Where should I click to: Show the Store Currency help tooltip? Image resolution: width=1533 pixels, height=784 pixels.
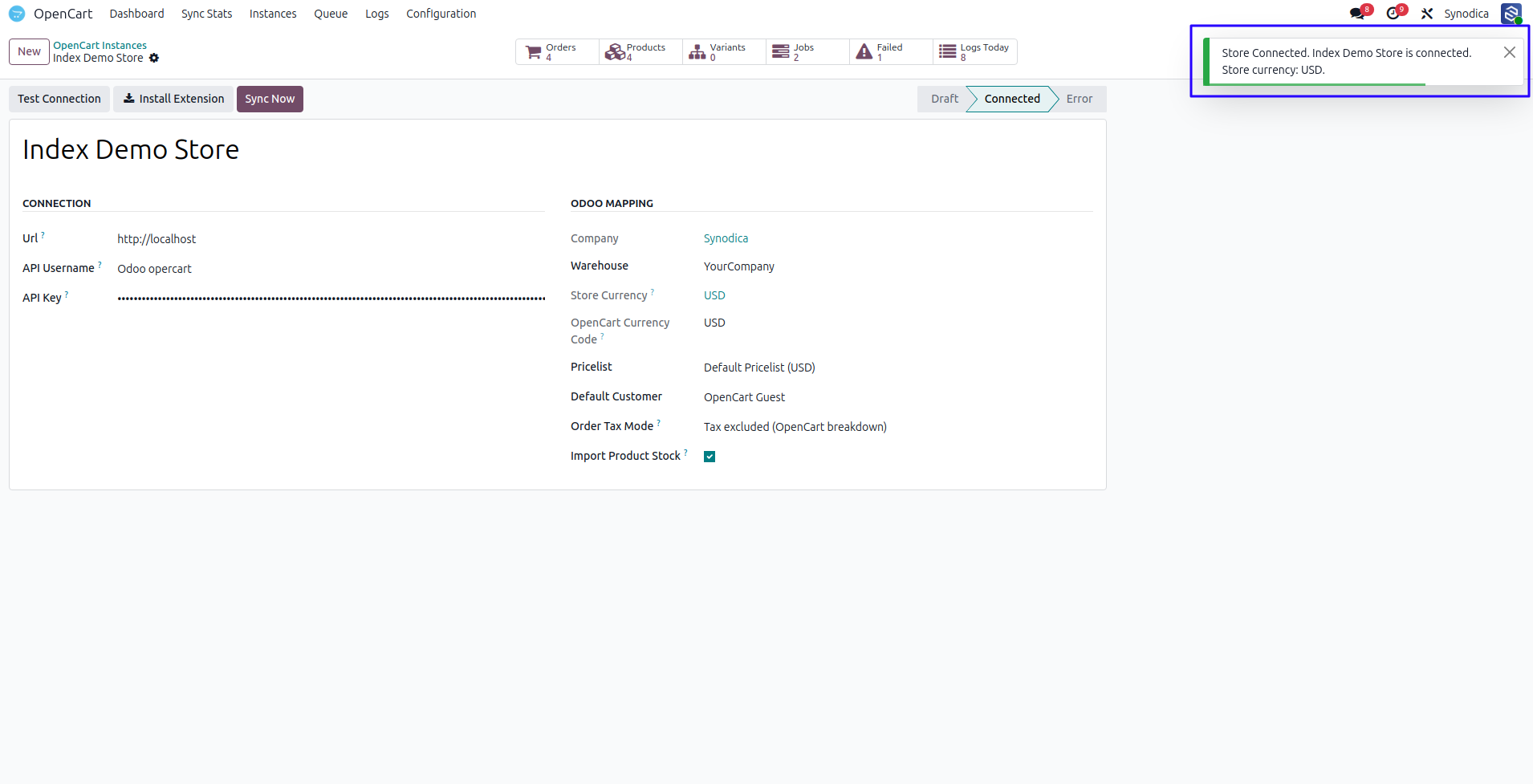point(653,292)
